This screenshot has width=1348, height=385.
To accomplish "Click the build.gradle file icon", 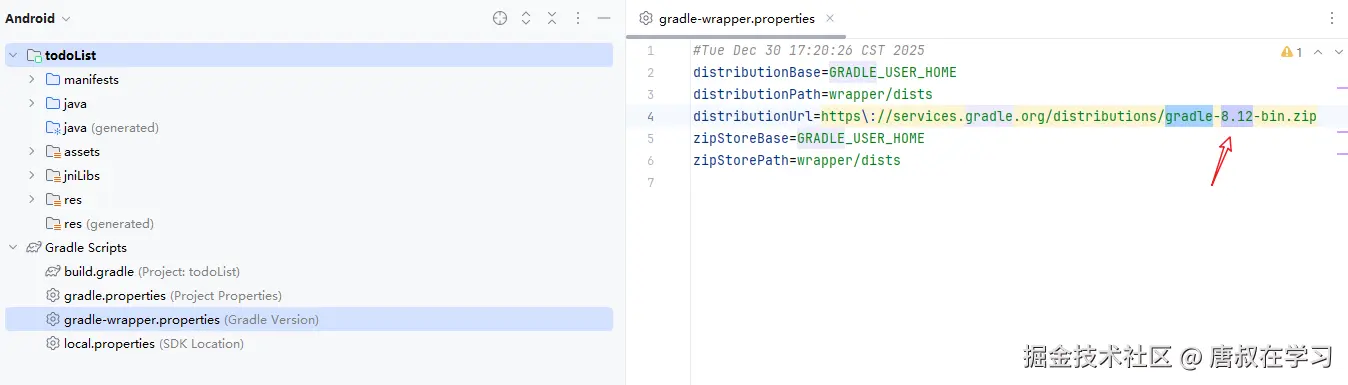I will (x=53, y=271).
